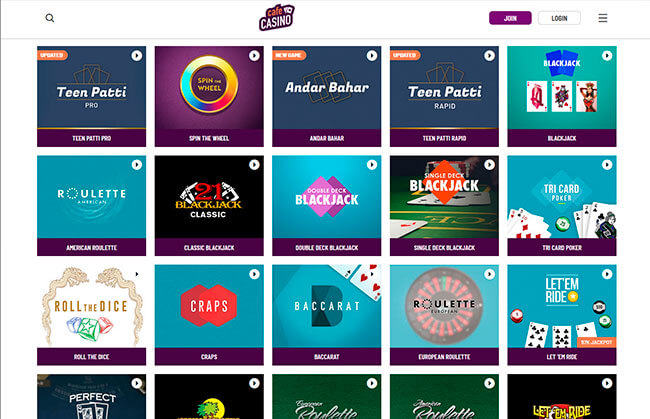This screenshot has height=419, width=650.
Task: Click the Login button
Action: tap(559, 18)
